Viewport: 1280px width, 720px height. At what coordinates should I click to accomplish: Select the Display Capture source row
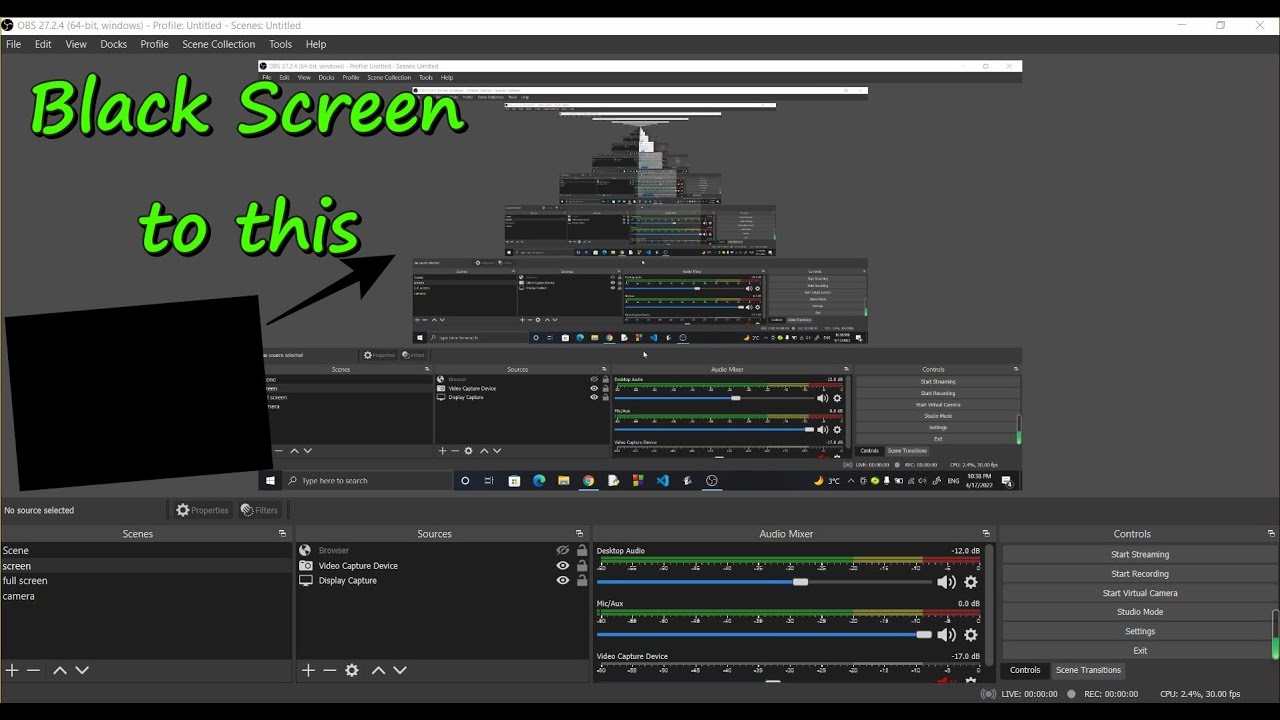click(443, 581)
